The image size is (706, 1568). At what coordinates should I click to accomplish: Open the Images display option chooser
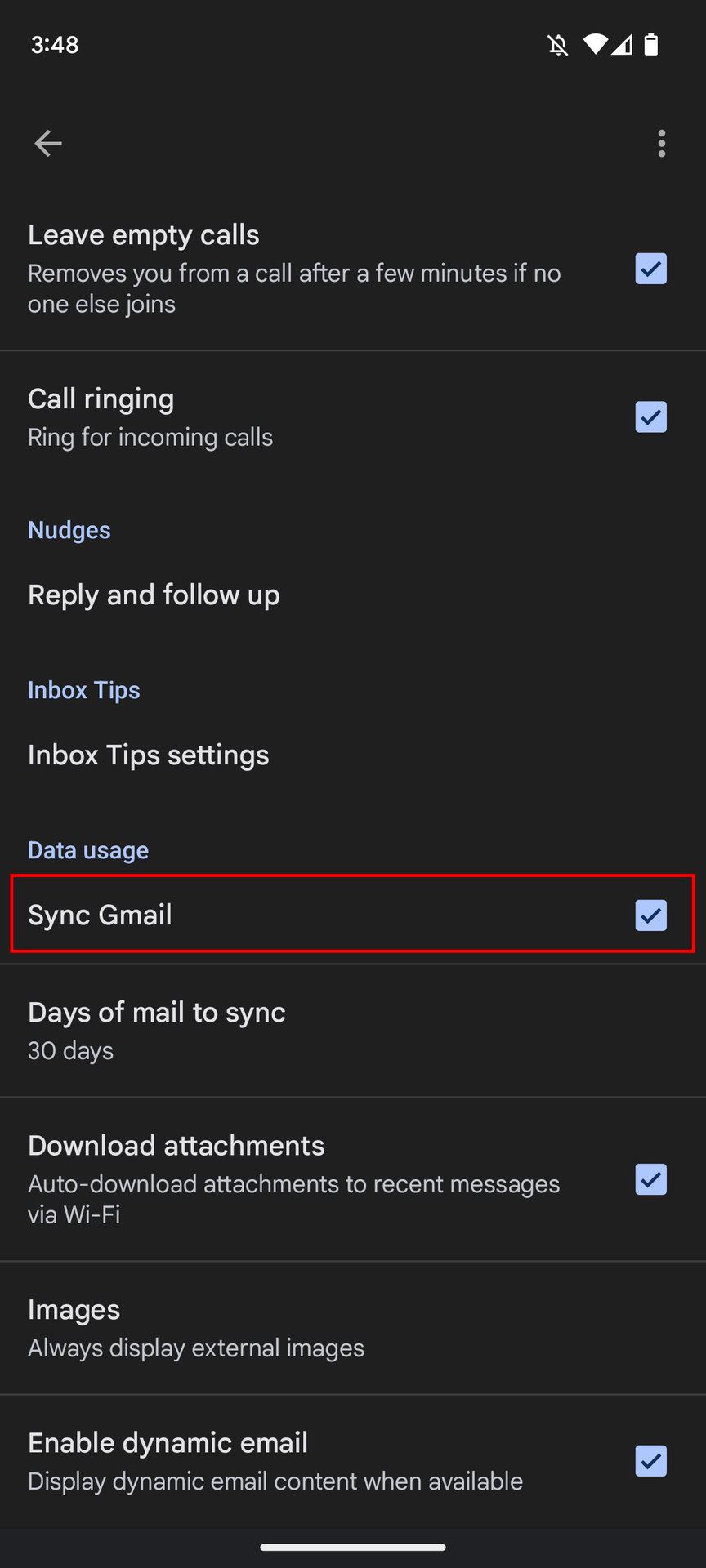(x=196, y=1327)
